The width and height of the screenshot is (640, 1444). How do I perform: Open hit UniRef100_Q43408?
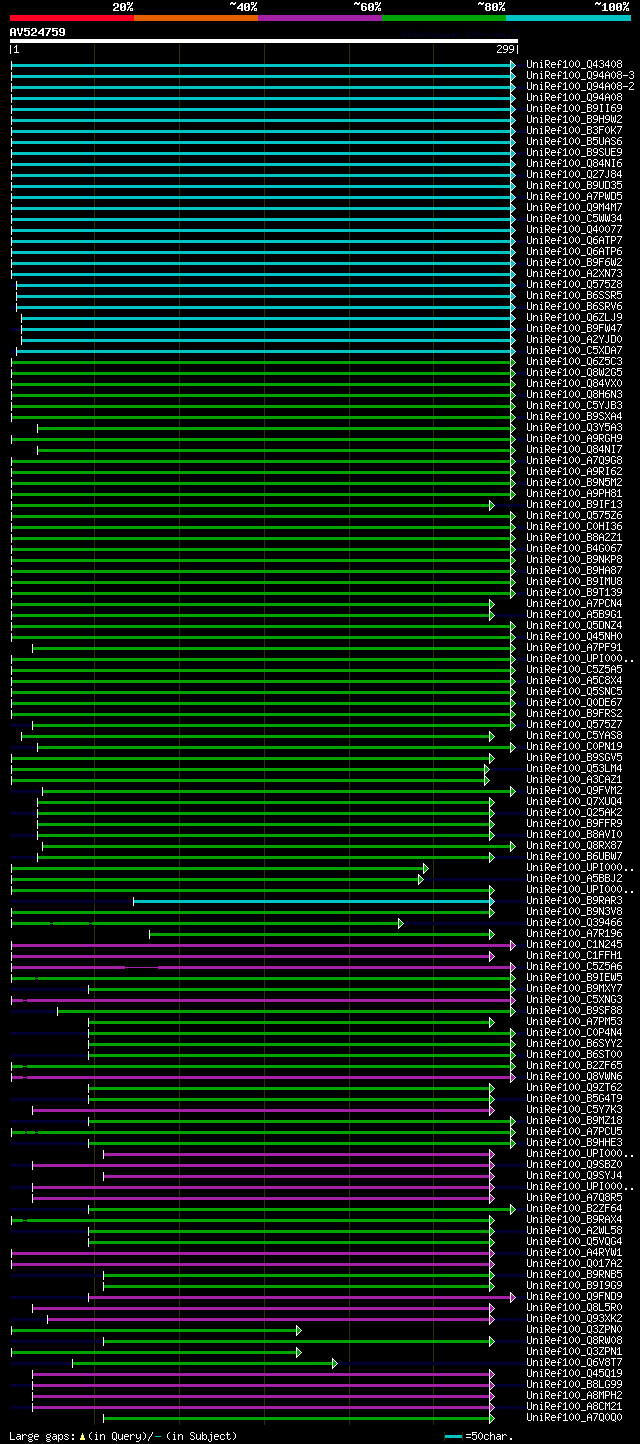click(x=574, y=64)
